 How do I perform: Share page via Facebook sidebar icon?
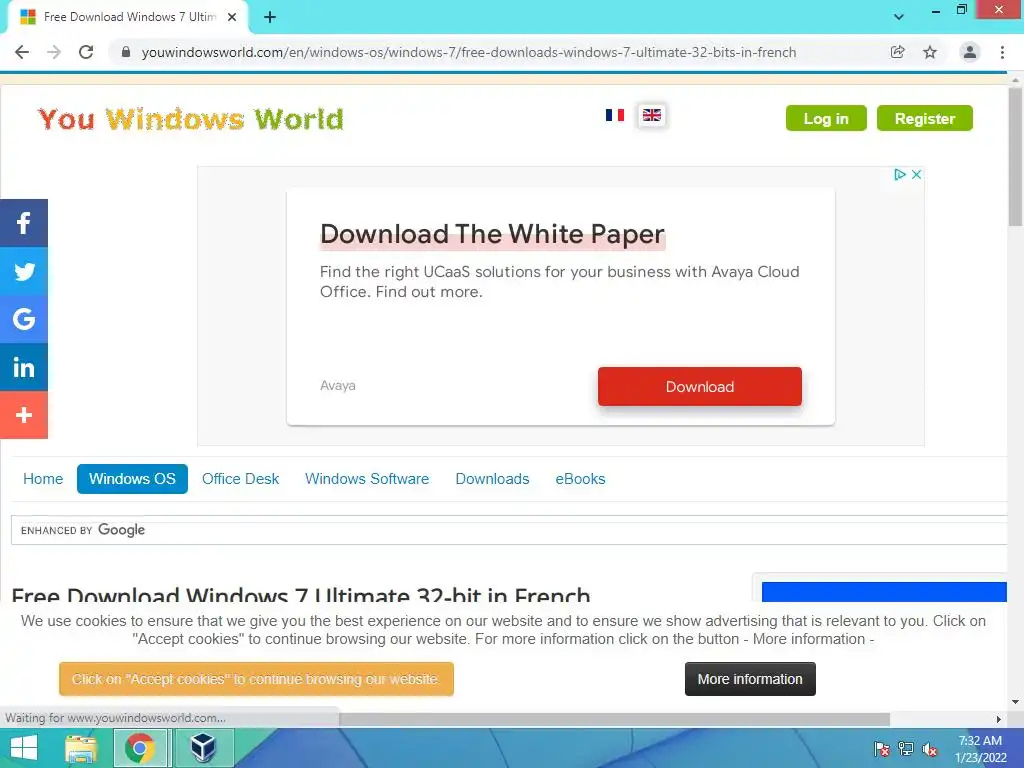point(24,223)
